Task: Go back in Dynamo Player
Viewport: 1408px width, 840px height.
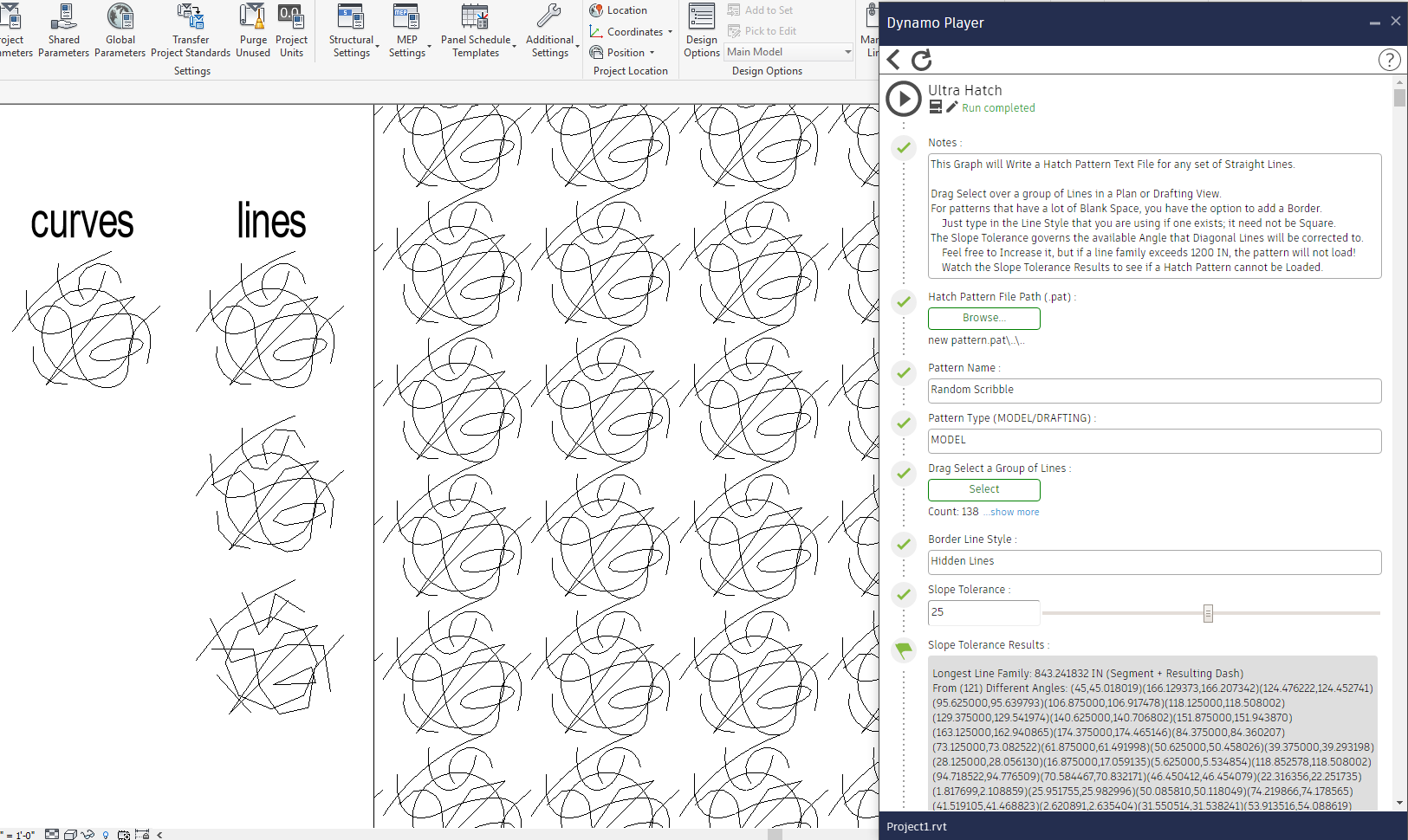Action: [894, 60]
